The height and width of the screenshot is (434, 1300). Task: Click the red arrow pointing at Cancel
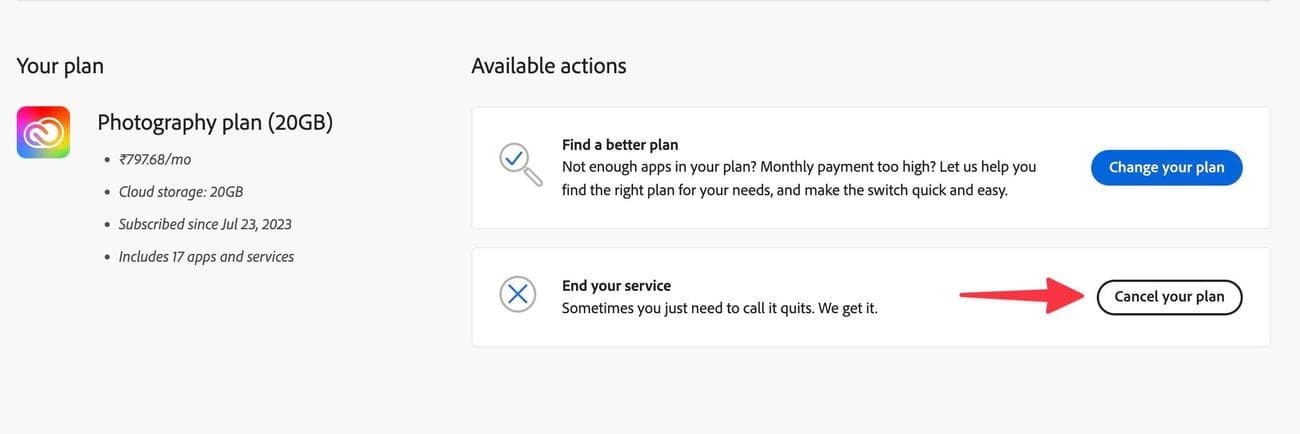1021,296
